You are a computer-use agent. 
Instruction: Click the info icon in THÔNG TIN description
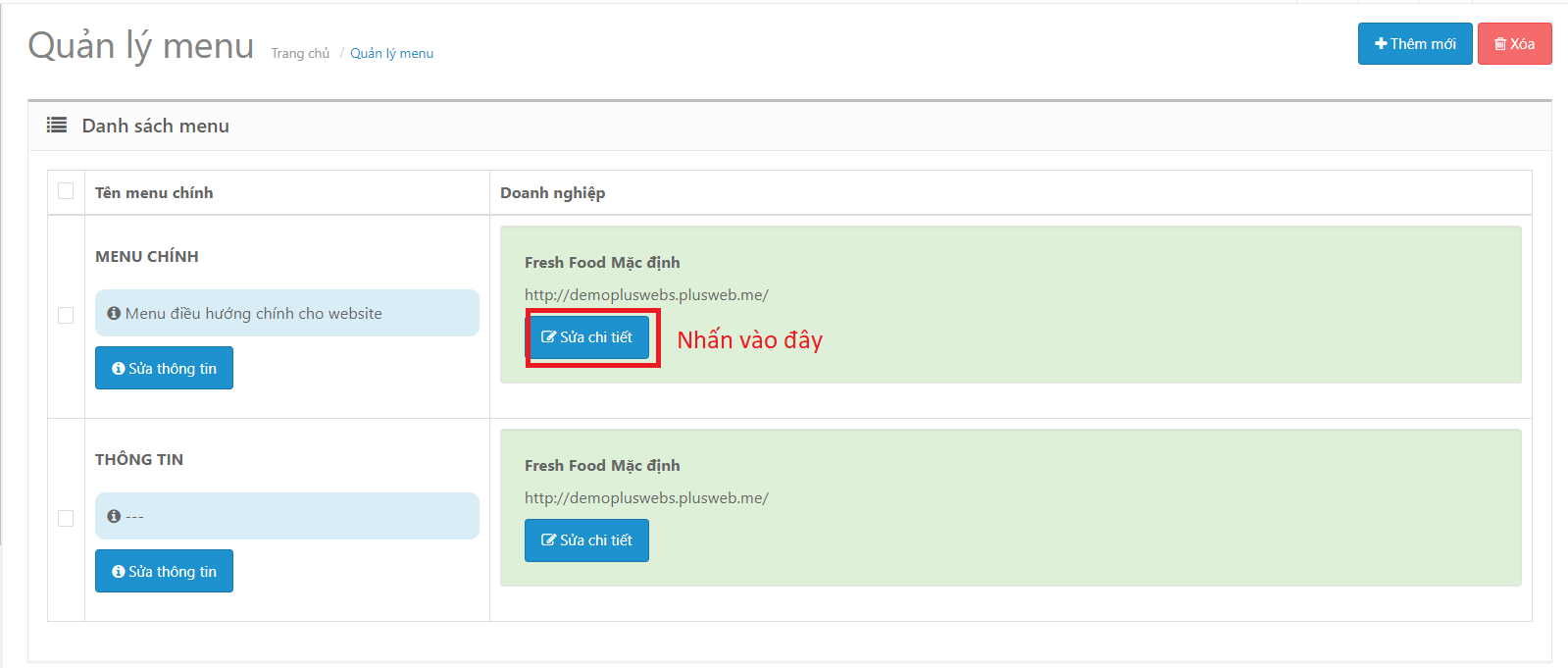click(x=114, y=517)
